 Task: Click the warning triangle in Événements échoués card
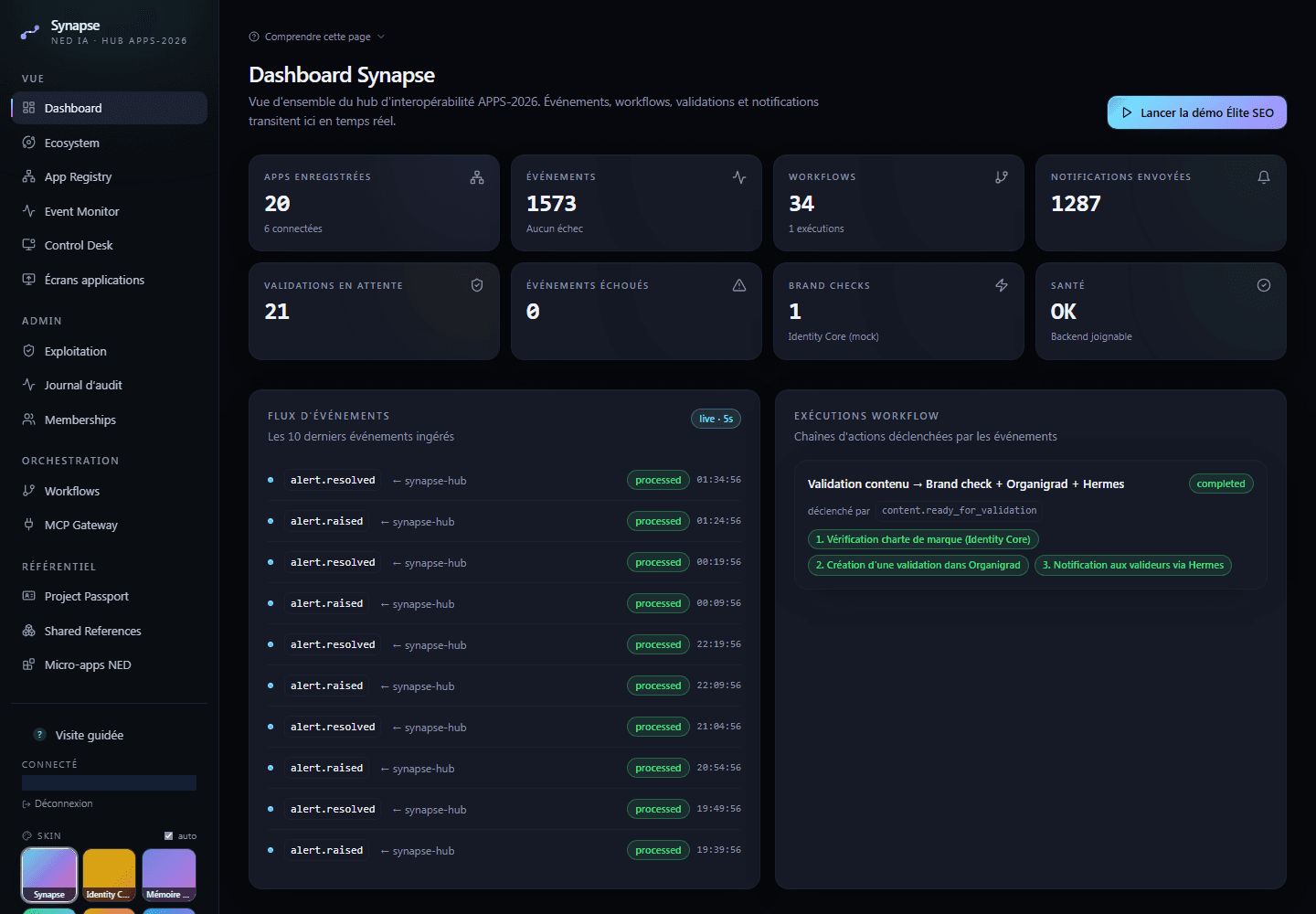pos(739,285)
